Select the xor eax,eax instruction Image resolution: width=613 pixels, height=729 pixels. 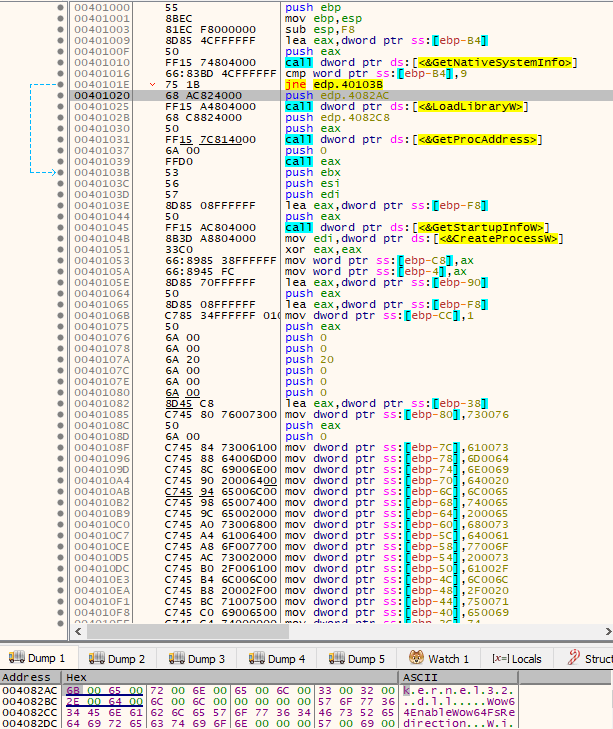(x=316, y=250)
